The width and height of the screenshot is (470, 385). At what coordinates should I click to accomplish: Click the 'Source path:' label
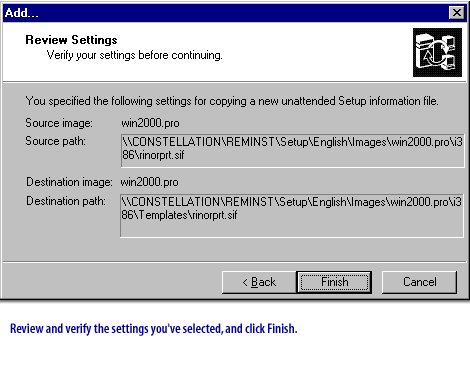click(55, 141)
